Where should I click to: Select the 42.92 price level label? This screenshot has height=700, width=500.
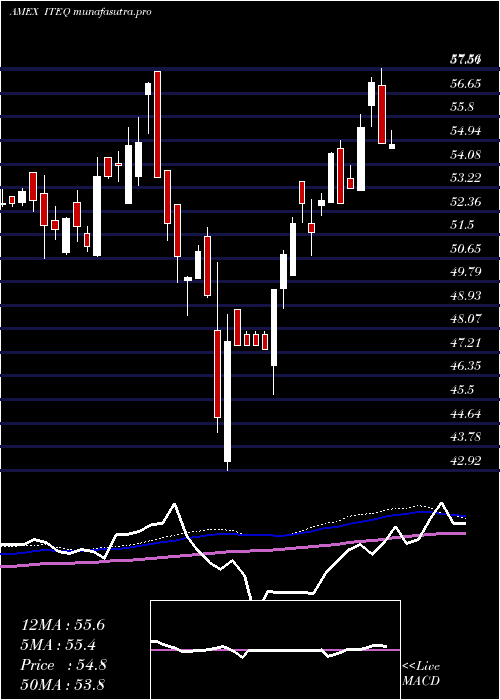pos(466,460)
